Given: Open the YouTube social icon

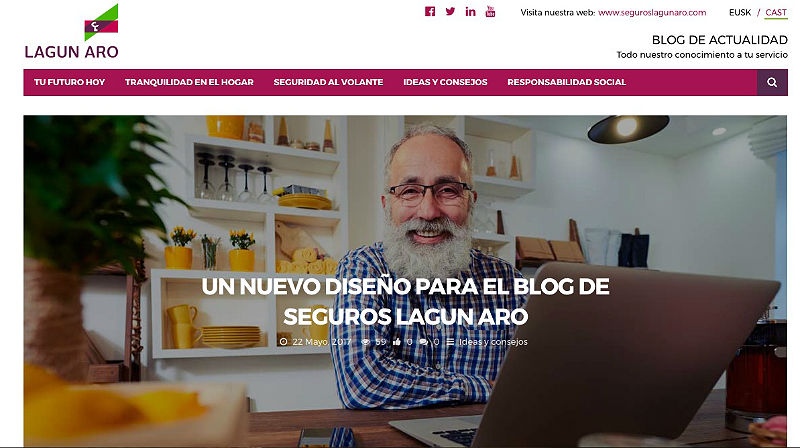Looking at the screenshot, I should pos(490,12).
